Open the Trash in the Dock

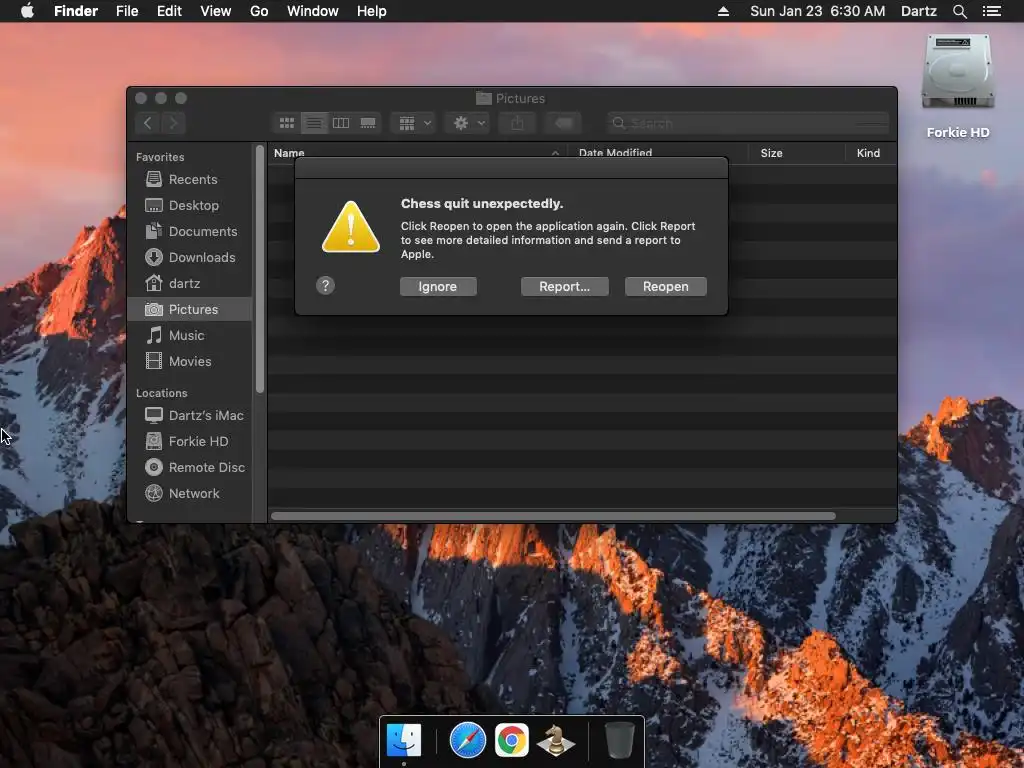click(619, 740)
